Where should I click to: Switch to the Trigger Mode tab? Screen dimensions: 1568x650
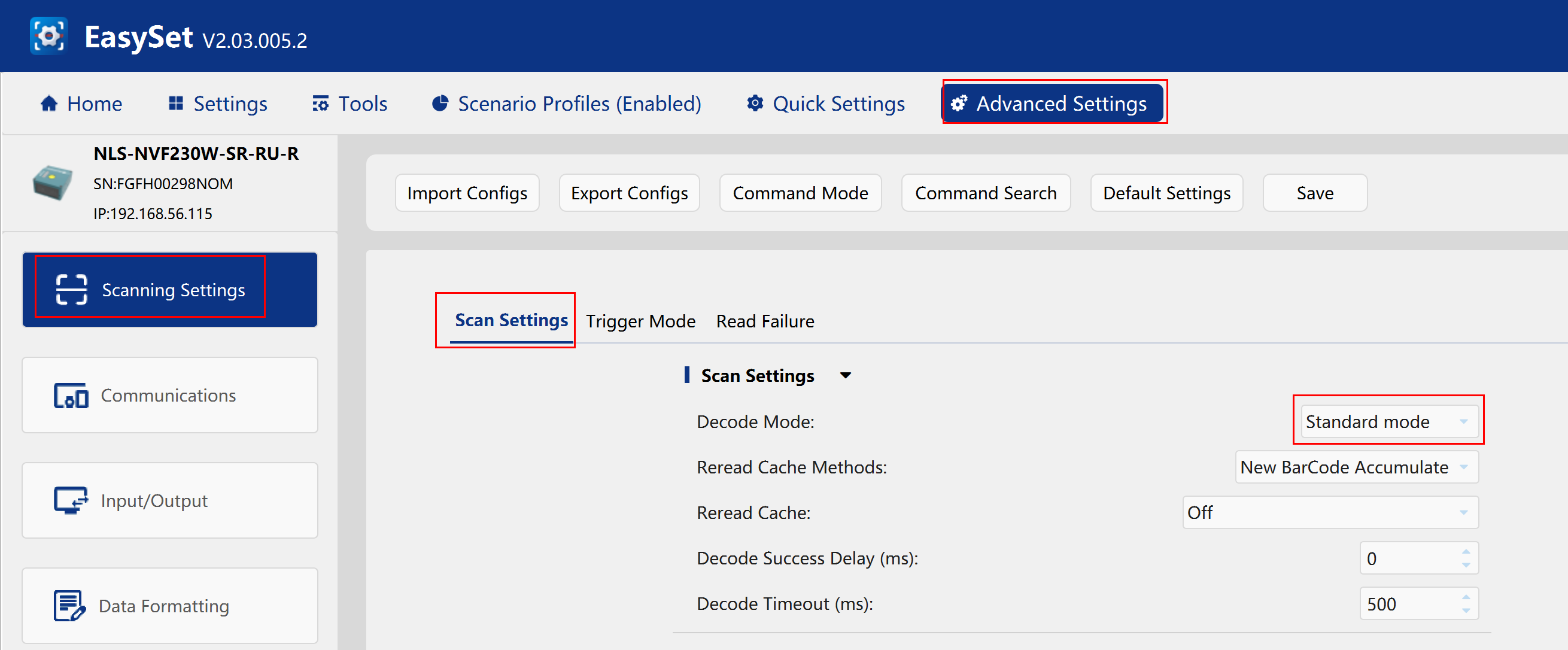pyautogui.click(x=640, y=321)
